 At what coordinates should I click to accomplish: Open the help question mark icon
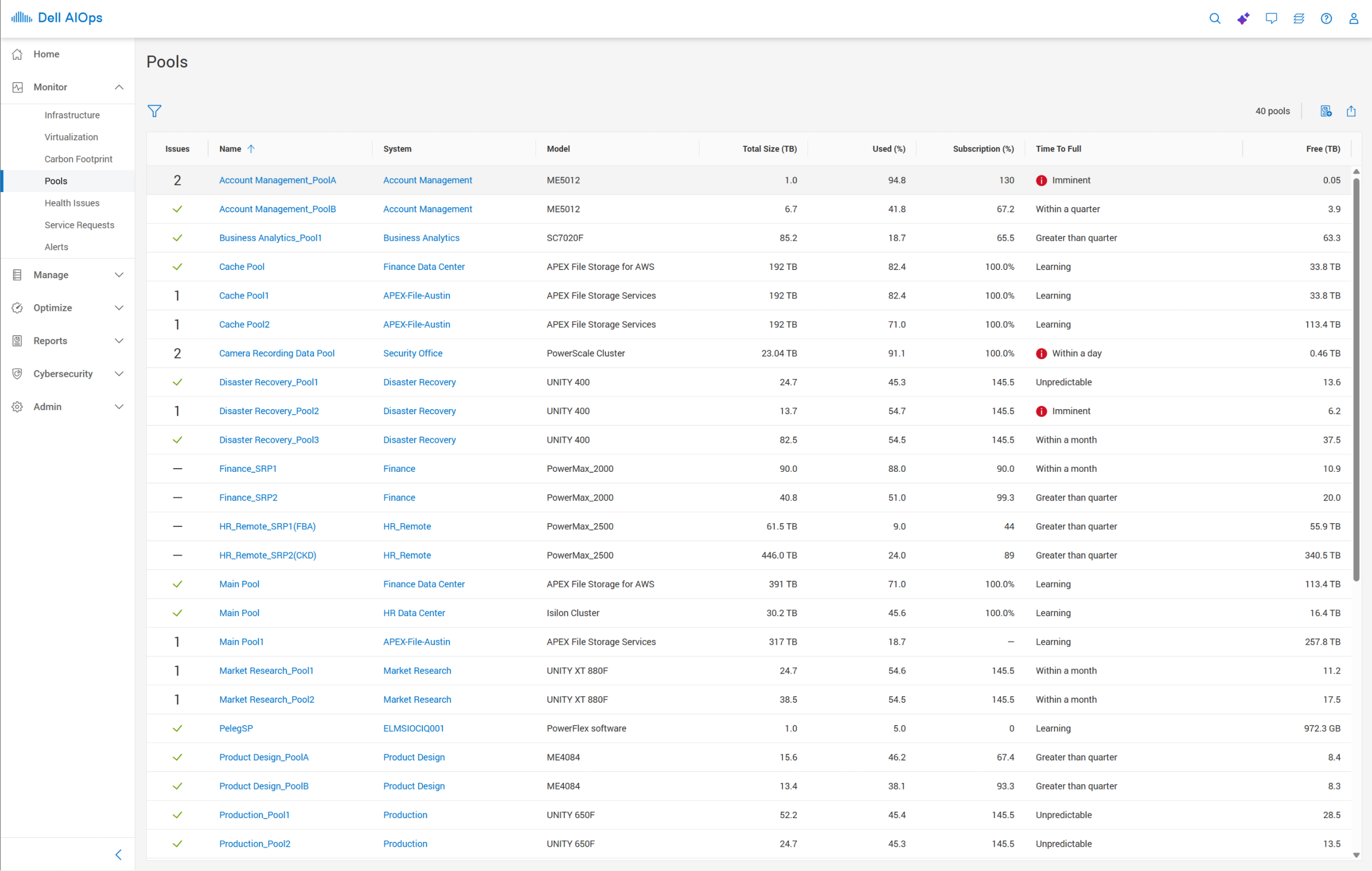click(1326, 18)
